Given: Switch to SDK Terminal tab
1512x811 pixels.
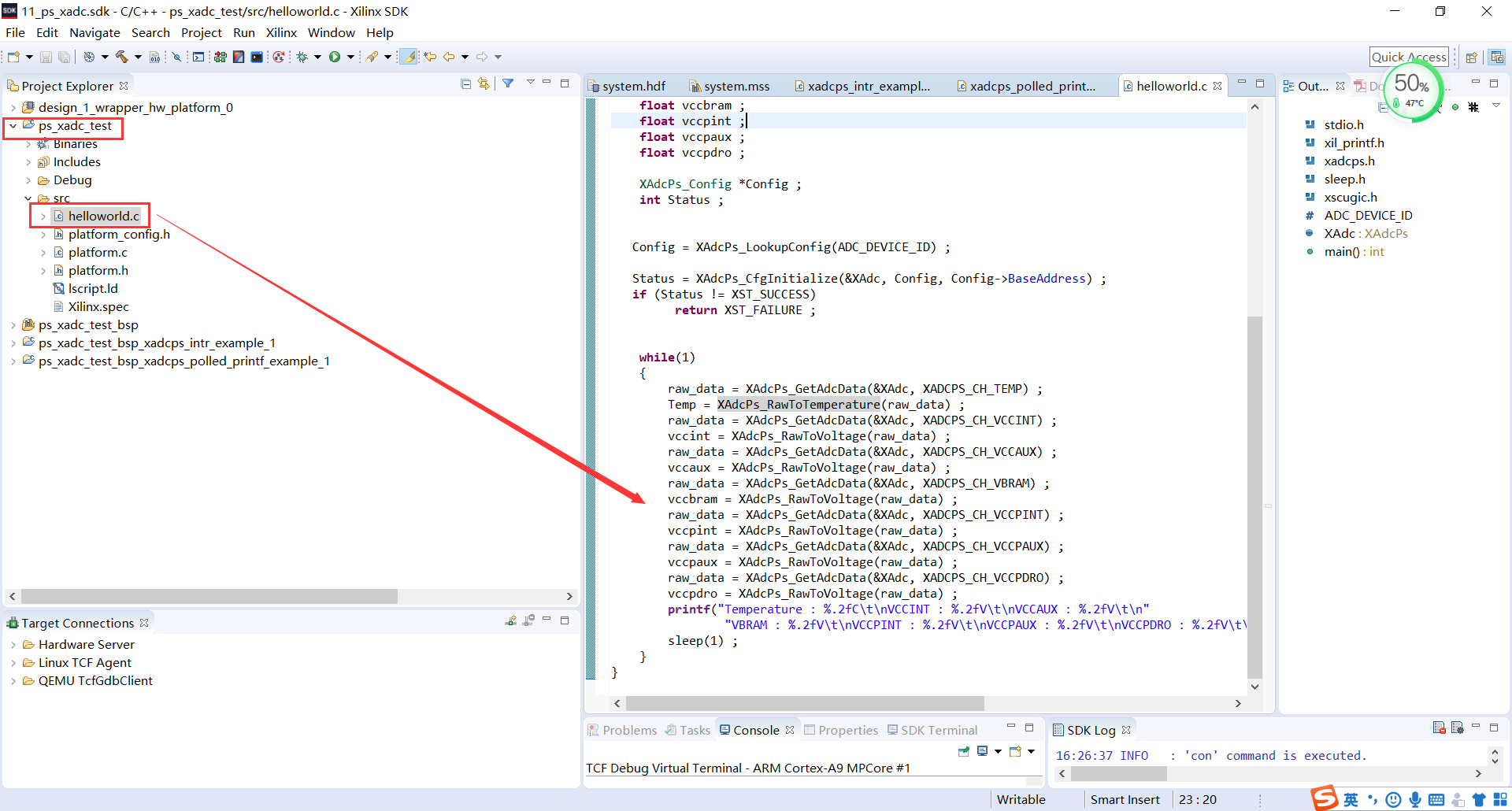Looking at the screenshot, I should point(932,730).
